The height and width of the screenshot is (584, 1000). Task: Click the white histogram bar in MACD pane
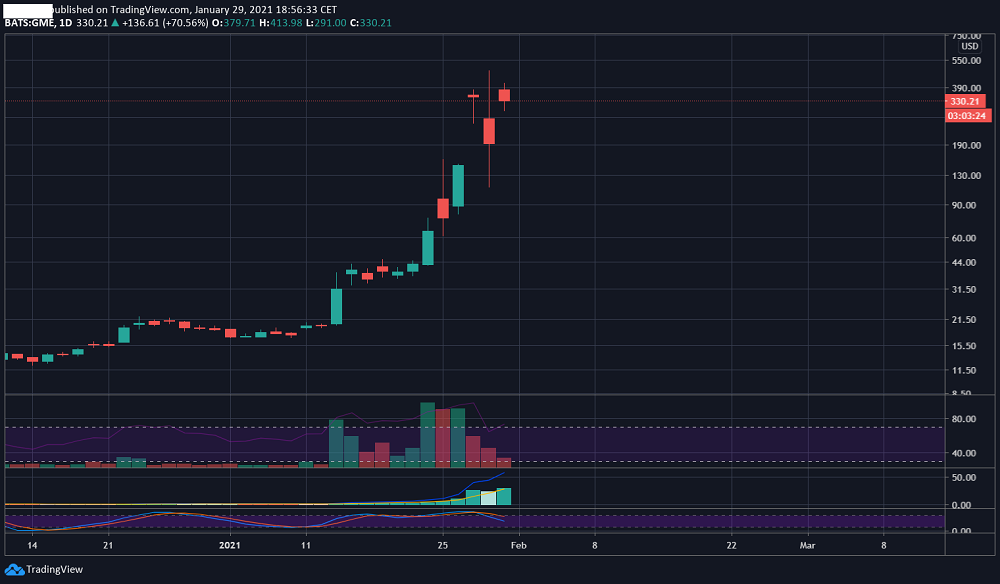(x=489, y=498)
